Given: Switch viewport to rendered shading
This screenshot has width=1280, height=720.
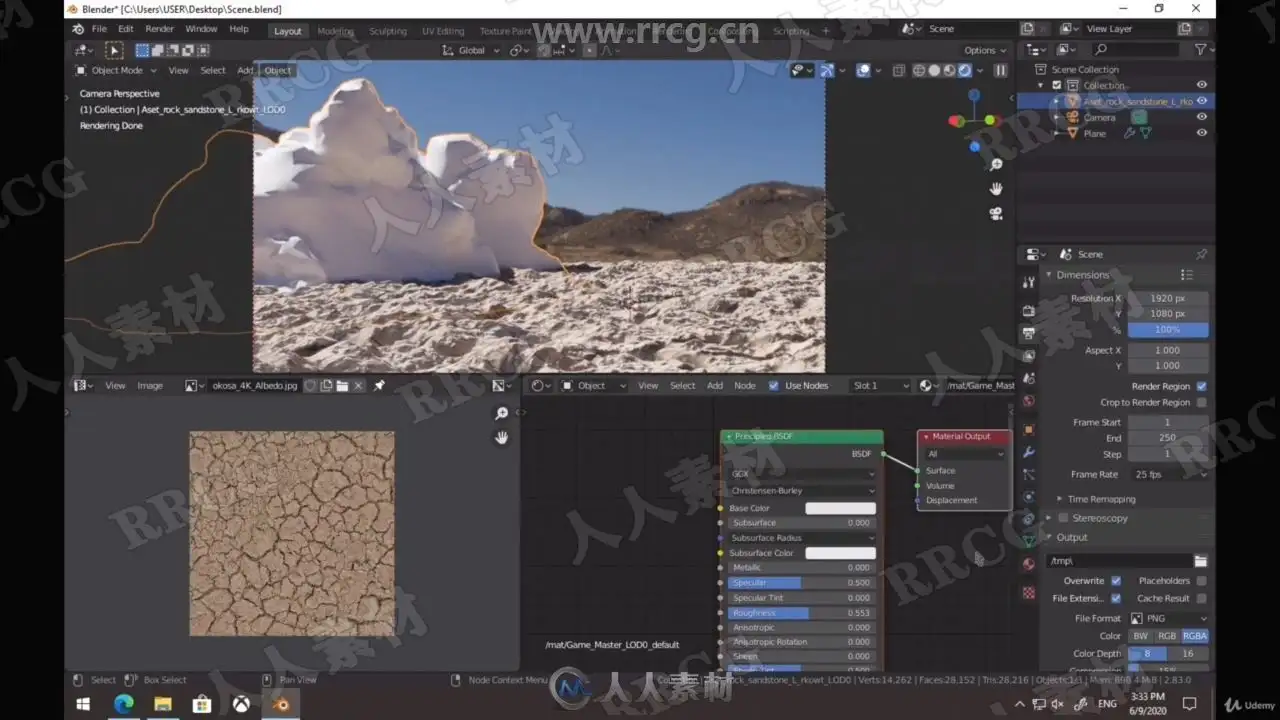Looking at the screenshot, I should point(965,71).
